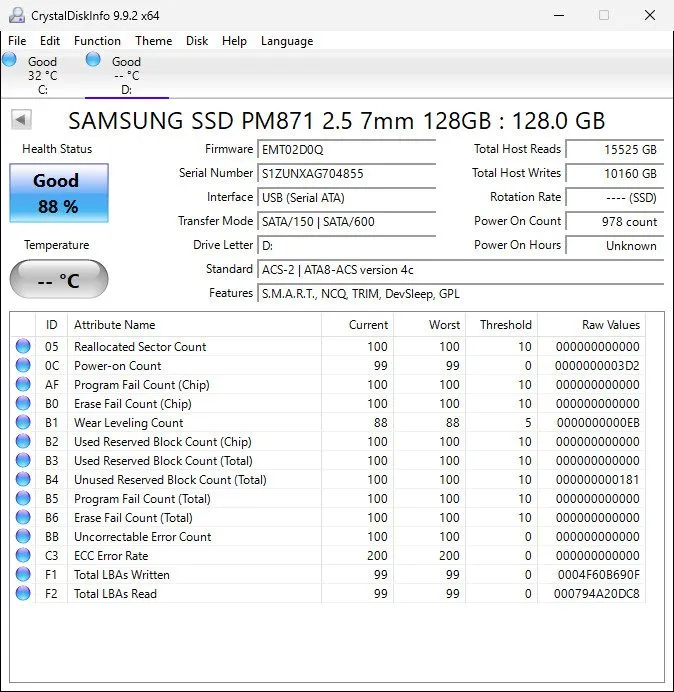
Task: Click the Total Host Reads value 15525 GB
Action: pyautogui.click(x=615, y=150)
